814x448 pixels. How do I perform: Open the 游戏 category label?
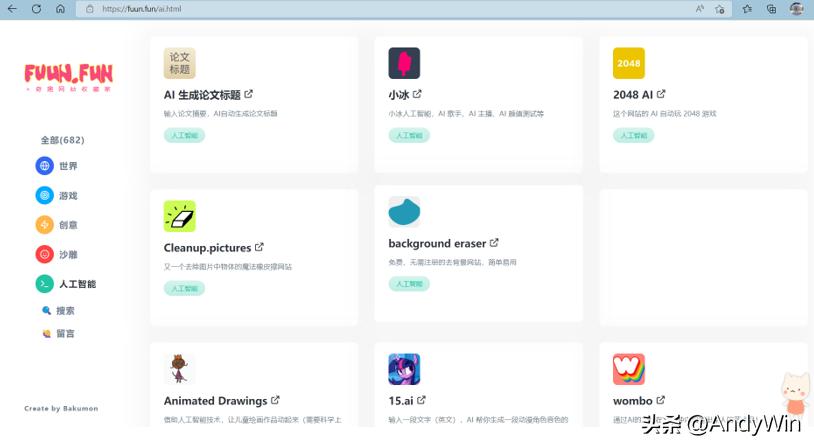pos(68,196)
